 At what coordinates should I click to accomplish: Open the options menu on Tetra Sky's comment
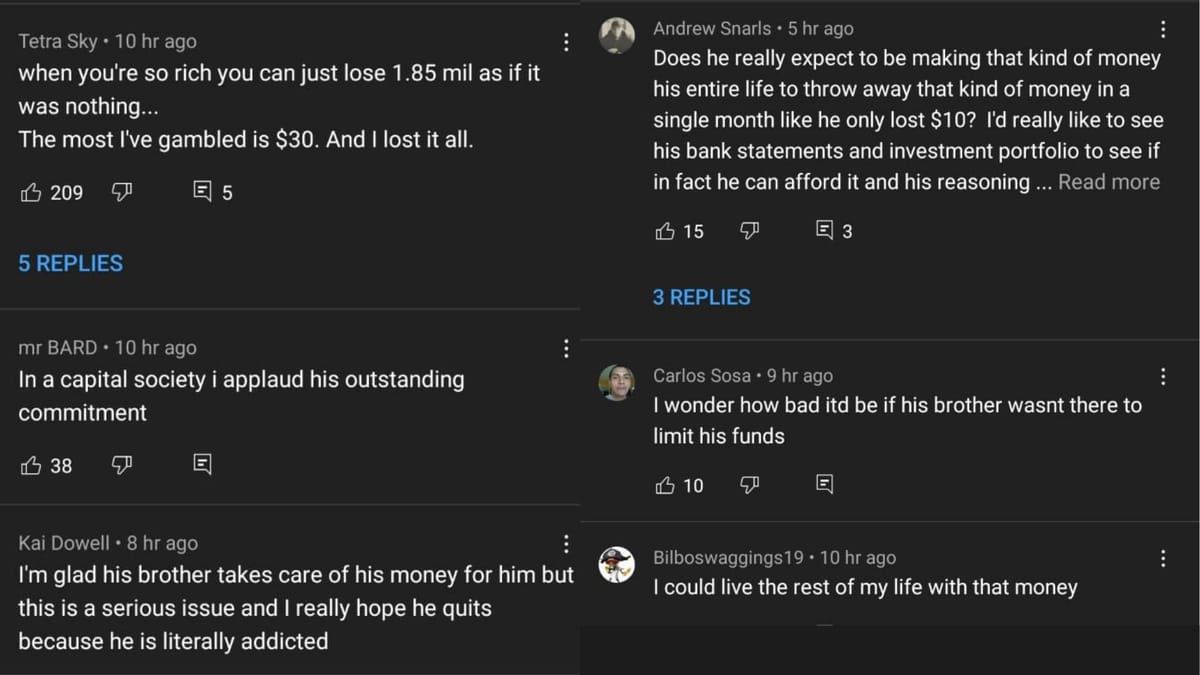click(x=566, y=42)
